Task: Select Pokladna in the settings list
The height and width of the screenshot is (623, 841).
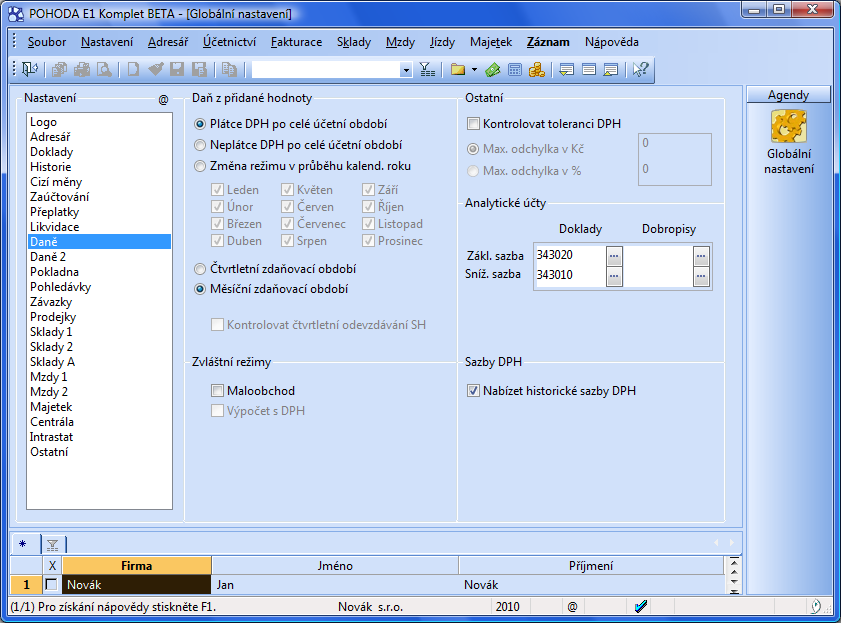Action: coord(99,272)
